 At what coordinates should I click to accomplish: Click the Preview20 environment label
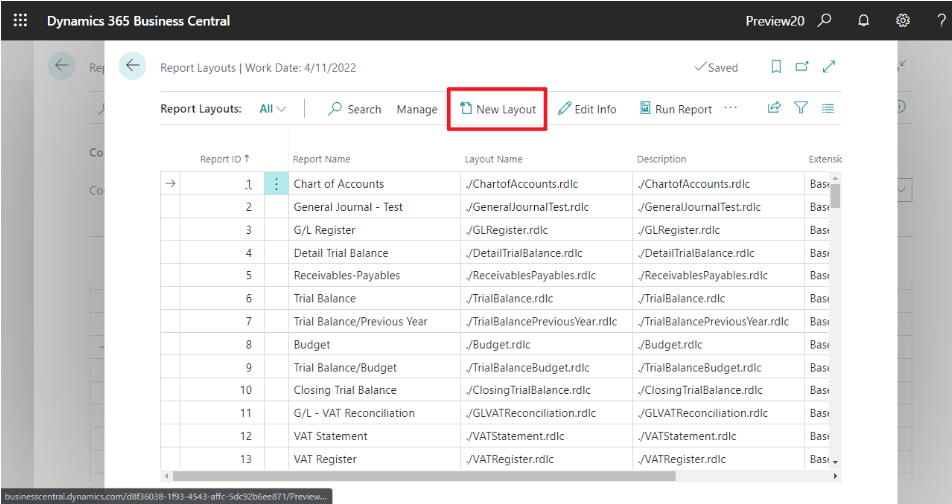point(775,21)
